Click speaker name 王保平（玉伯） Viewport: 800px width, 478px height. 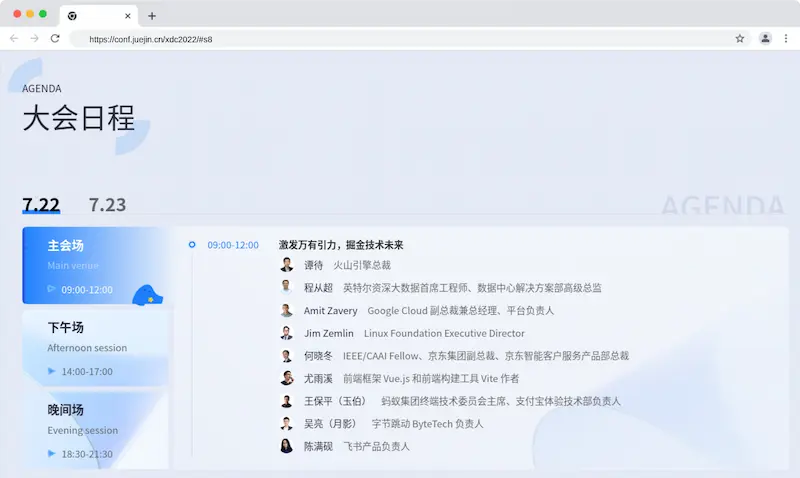(x=337, y=401)
